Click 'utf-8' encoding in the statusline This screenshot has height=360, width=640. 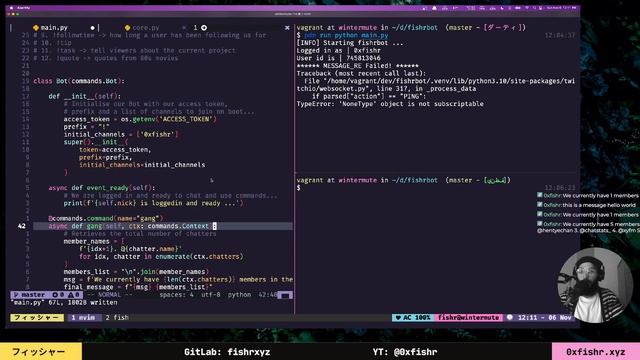211,295
